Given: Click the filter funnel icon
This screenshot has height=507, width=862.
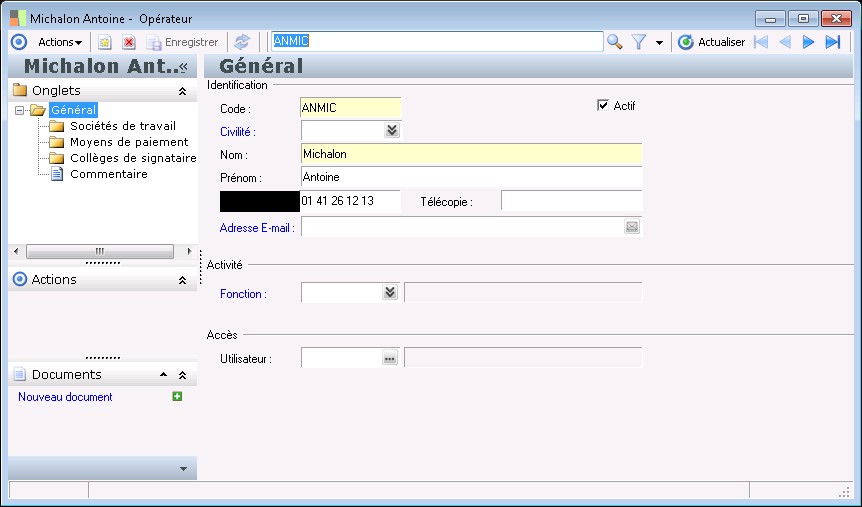Looking at the screenshot, I should coord(638,42).
